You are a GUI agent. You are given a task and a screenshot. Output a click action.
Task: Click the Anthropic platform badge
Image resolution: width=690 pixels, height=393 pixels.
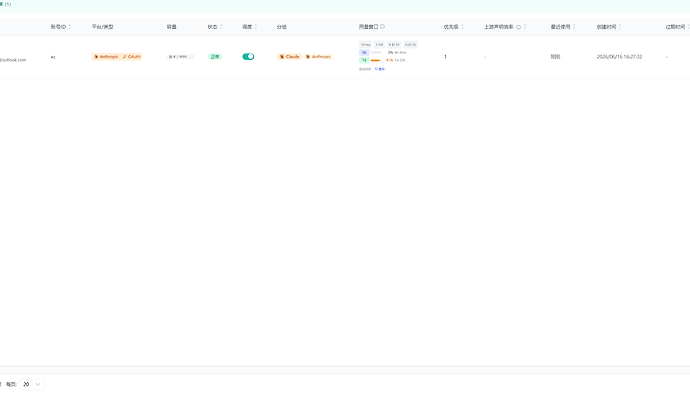coord(106,56)
